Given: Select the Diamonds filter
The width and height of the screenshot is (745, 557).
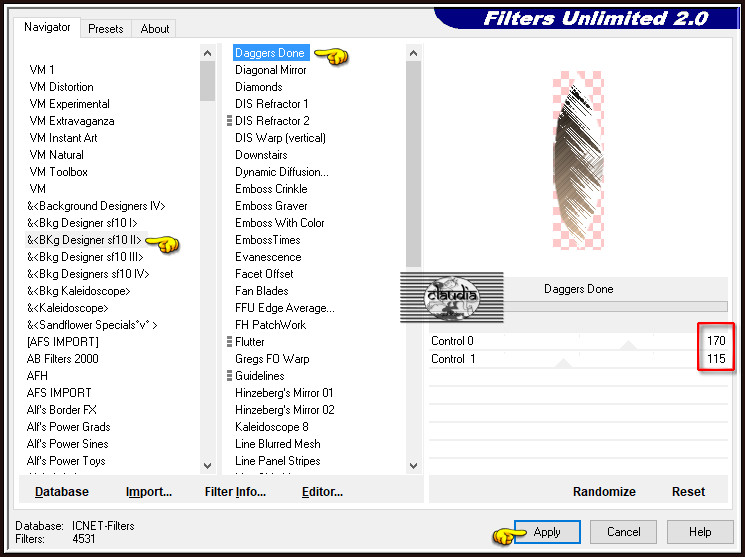Looking at the screenshot, I should [x=258, y=87].
